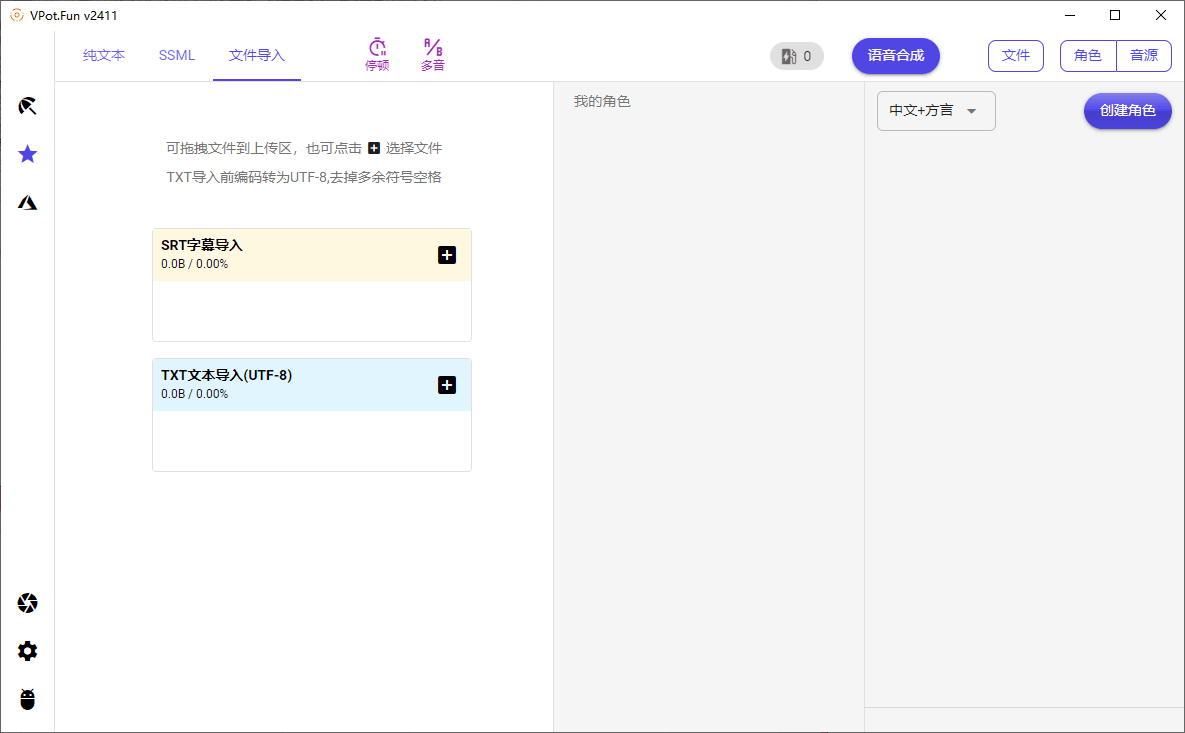Click the plus icon on TXT文本导入
The width and height of the screenshot is (1185, 733).
447,385
